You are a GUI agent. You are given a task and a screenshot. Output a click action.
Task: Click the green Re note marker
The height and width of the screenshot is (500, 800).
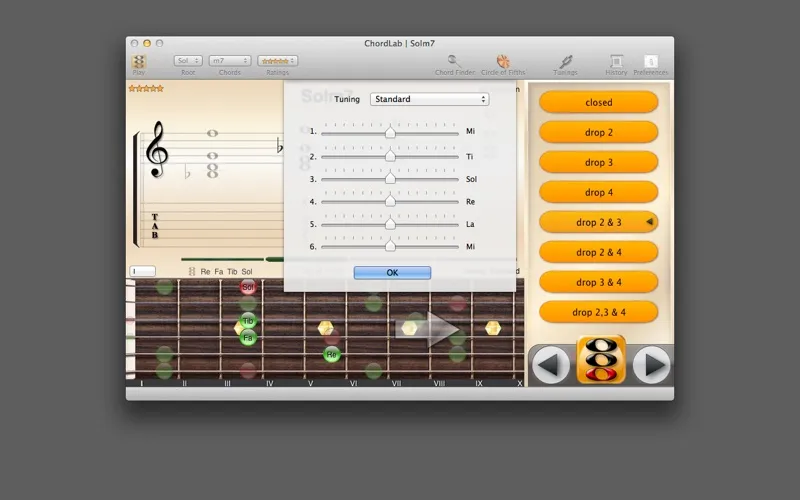pyautogui.click(x=332, y=355)
